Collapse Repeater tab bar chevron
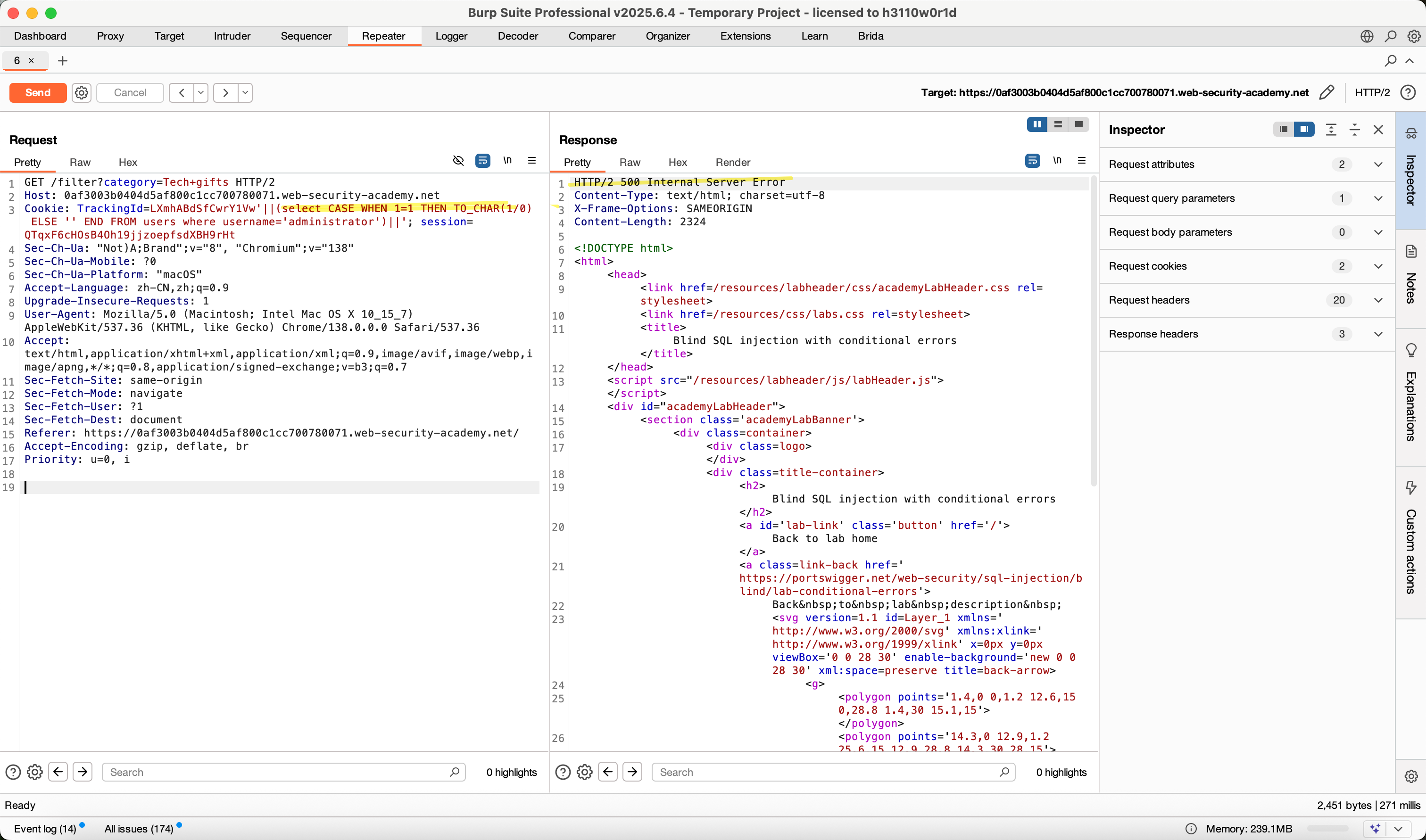This screenshot has height=840, width=1426. [x=1409, y=60]
